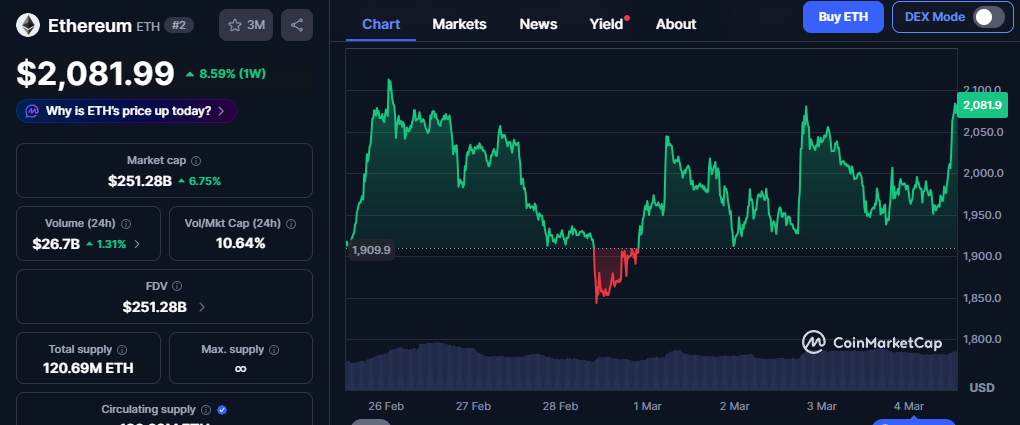Click the 2,081.9 current price label on chart
1020x425 pixels.
click(981, 105)
